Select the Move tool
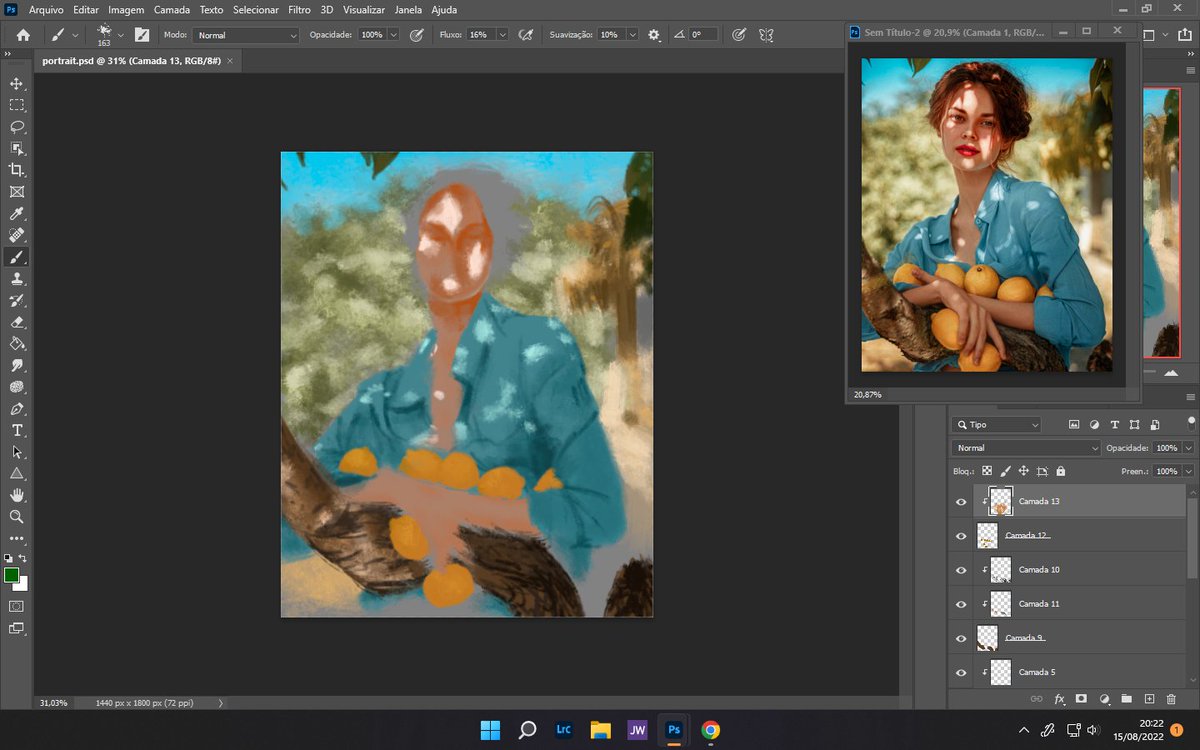The width and height of the screenshot is (1200, 750). click(x=16, y=84)
